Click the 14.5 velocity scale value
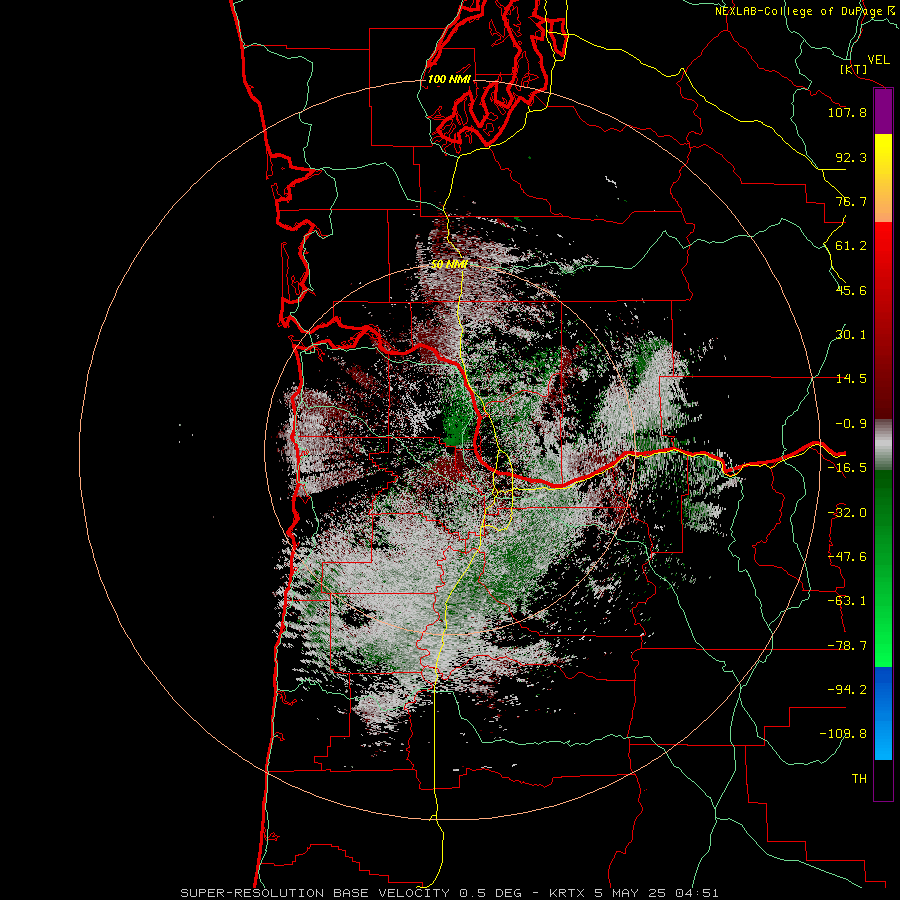The width and height of the screenshot is (900, 900). click(x=851, y=379)
